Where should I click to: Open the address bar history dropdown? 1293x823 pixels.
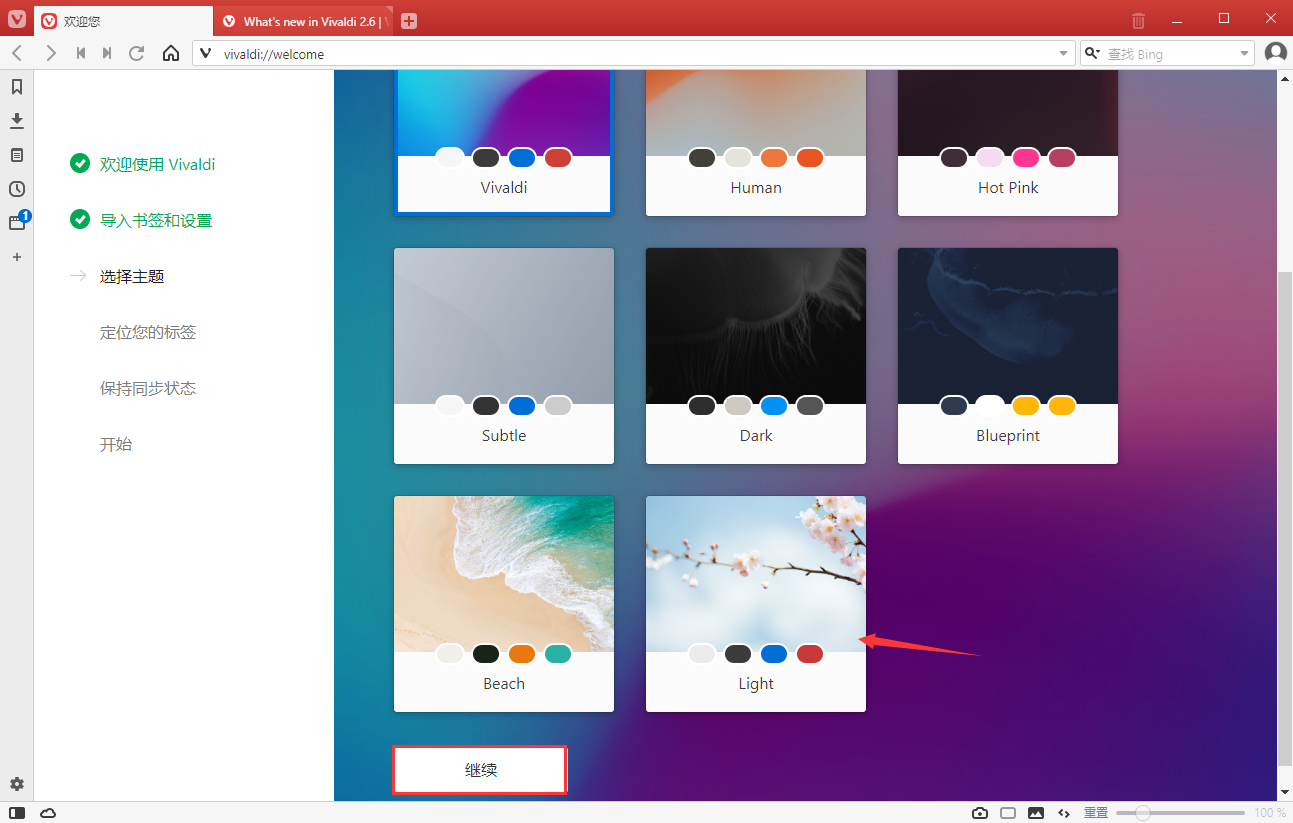(x=1062, y=53)
